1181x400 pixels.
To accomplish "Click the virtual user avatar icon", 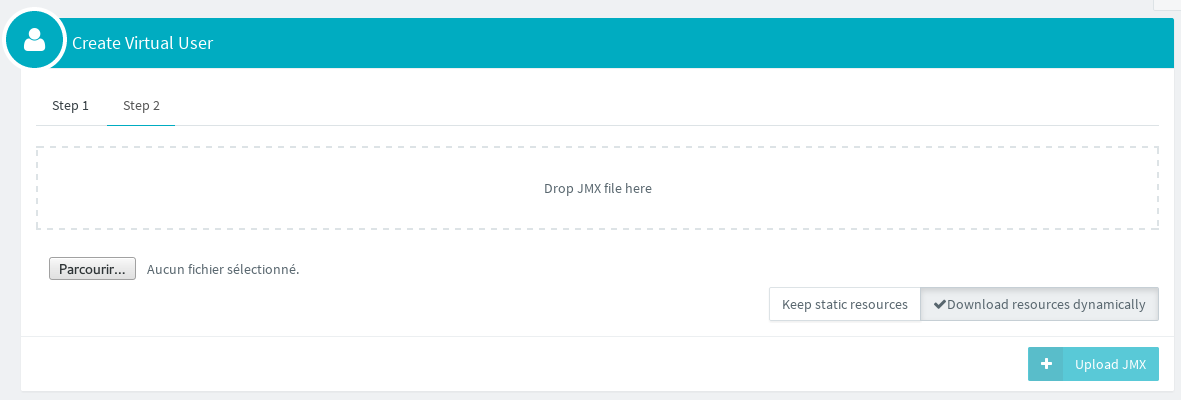I will click(x=35, y=40).
